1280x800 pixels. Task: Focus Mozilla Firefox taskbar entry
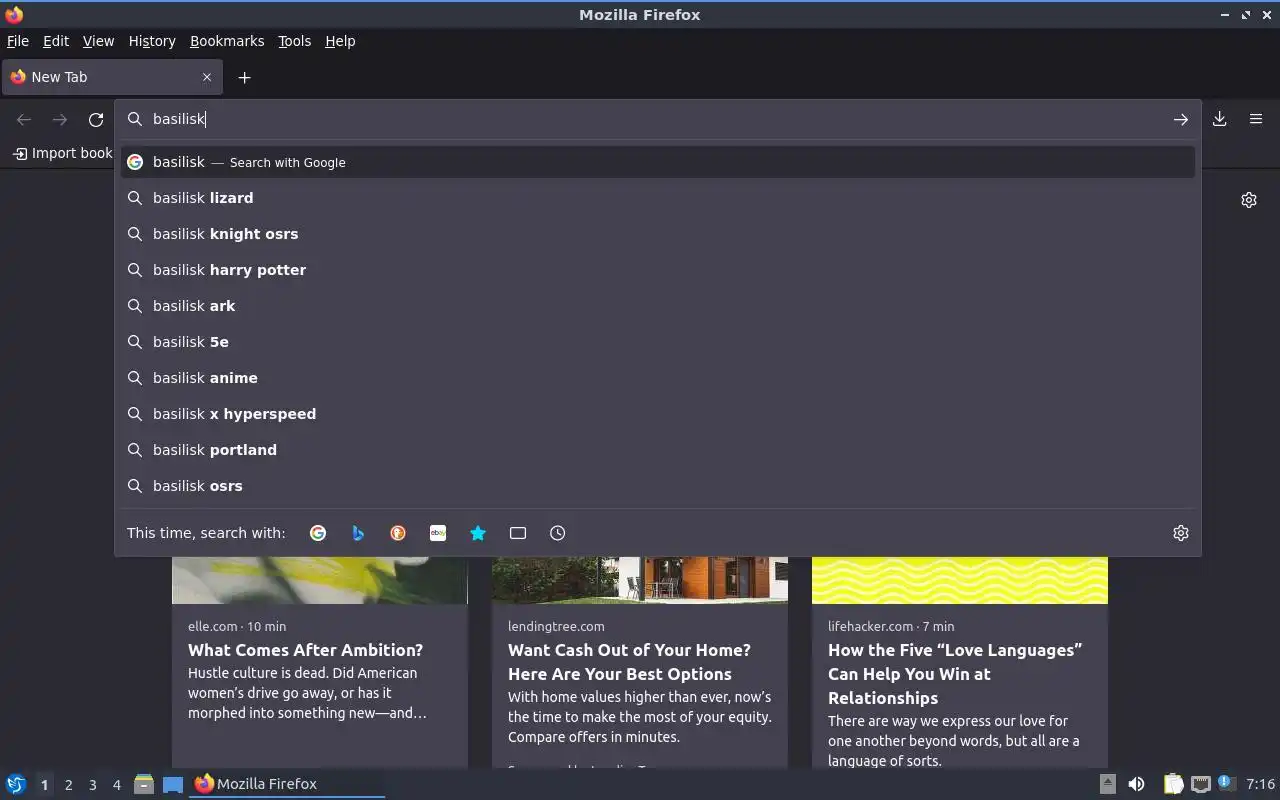288,784
